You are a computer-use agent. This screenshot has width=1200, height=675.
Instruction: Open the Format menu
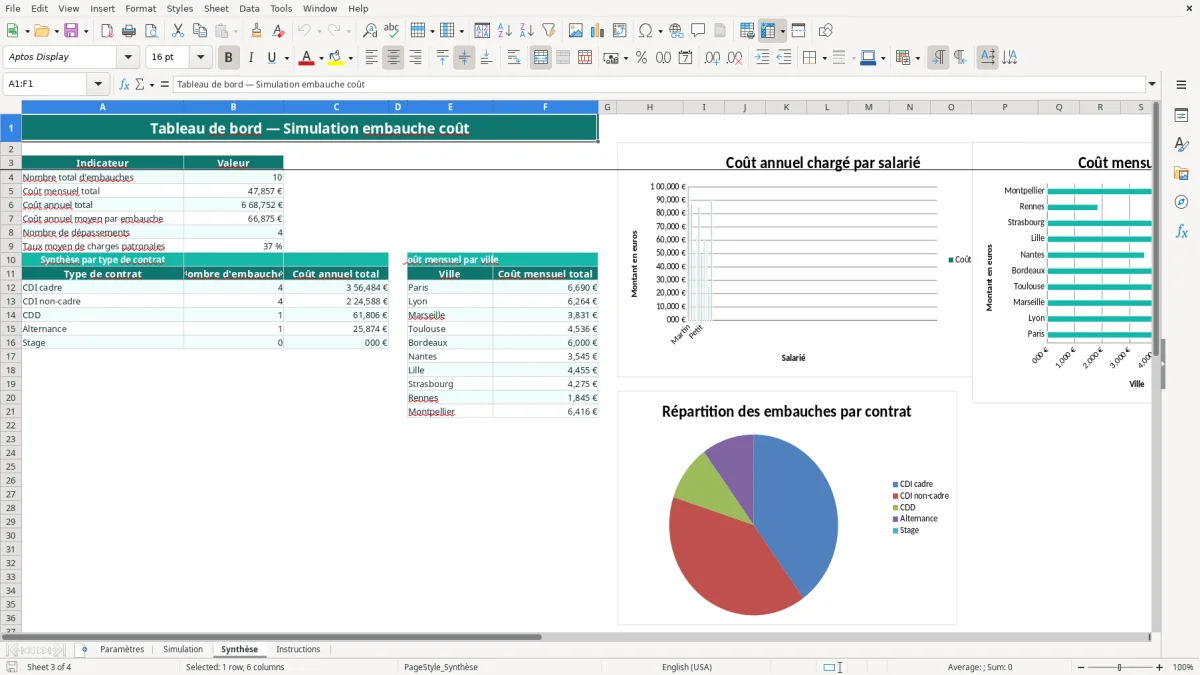[140, 8]
